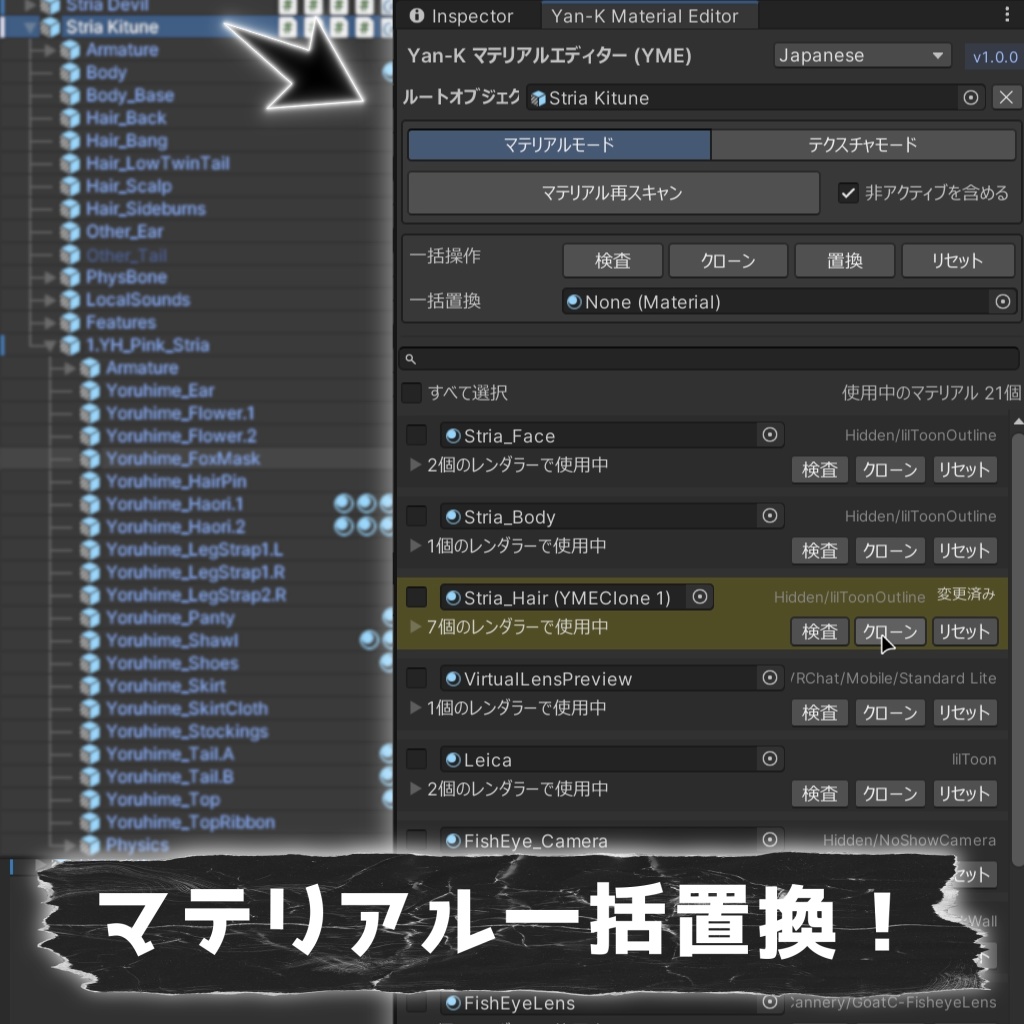1024x1024 pixels.
Task: Click the object picker circle for Stria_Face
Action: pos(770,435)
